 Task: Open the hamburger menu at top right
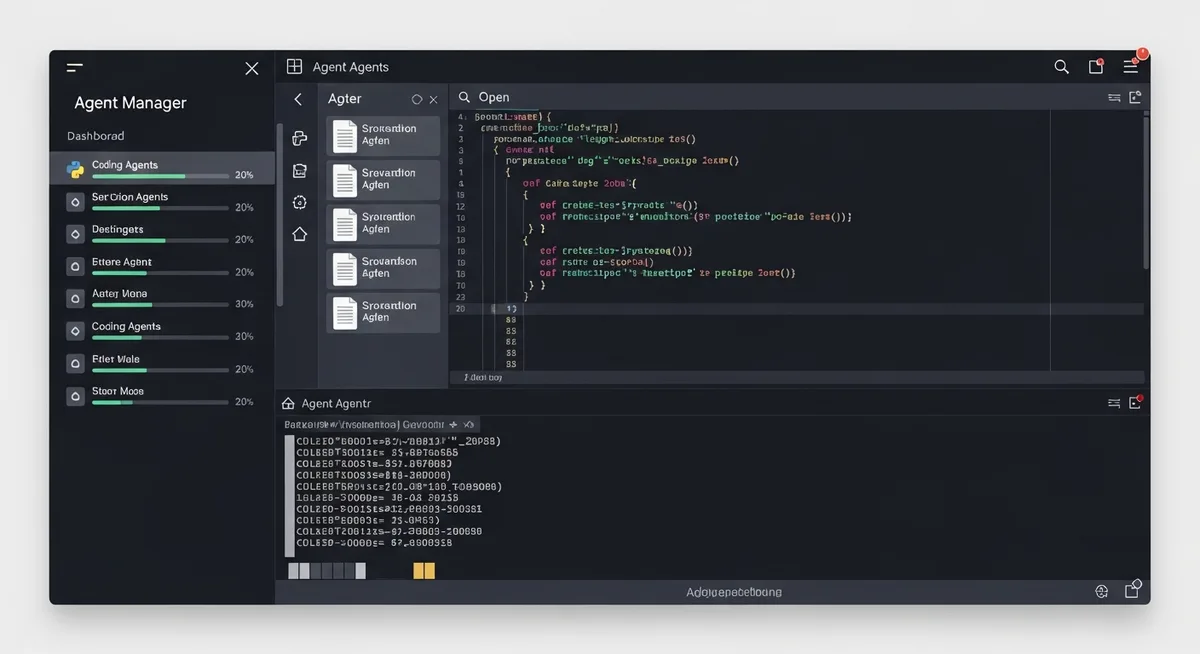click(x=1131, y=66)
